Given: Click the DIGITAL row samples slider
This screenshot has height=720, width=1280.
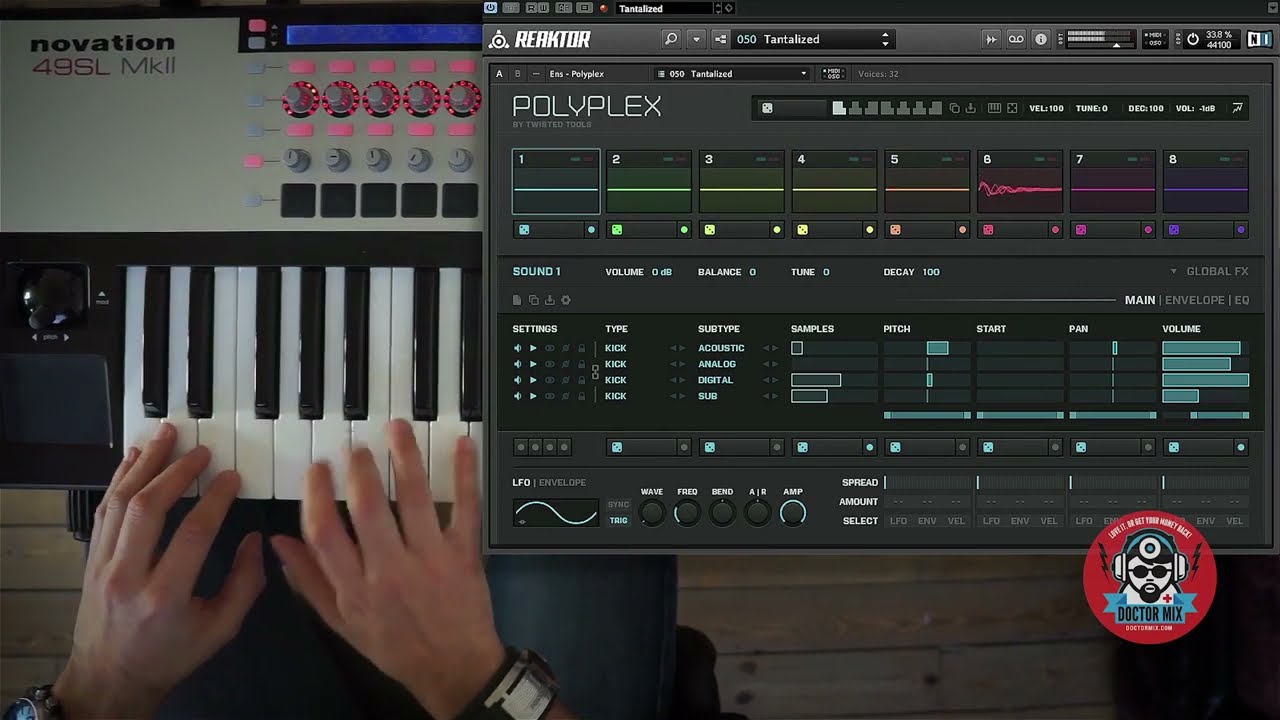Looking at the screenshot, I should [x=834, y=380].
